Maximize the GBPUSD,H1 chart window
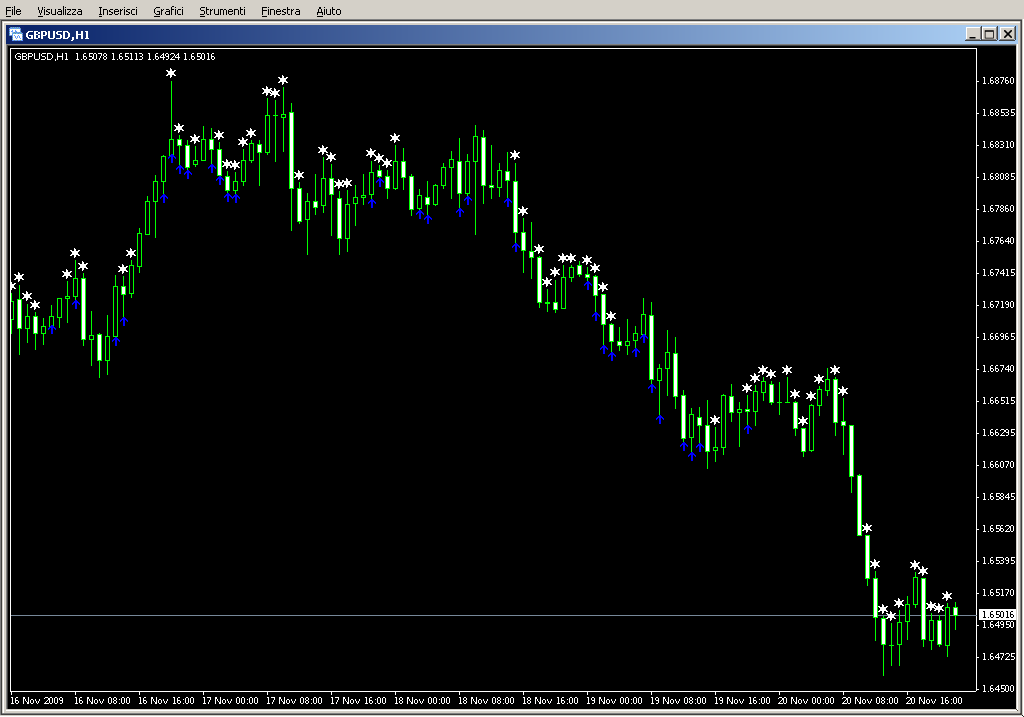This screenshot has width=1024, height=717. pyautogui.click(x=989, y=34)
